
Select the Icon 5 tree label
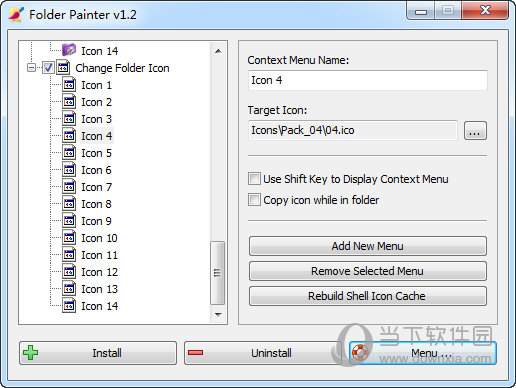point(96,153)
